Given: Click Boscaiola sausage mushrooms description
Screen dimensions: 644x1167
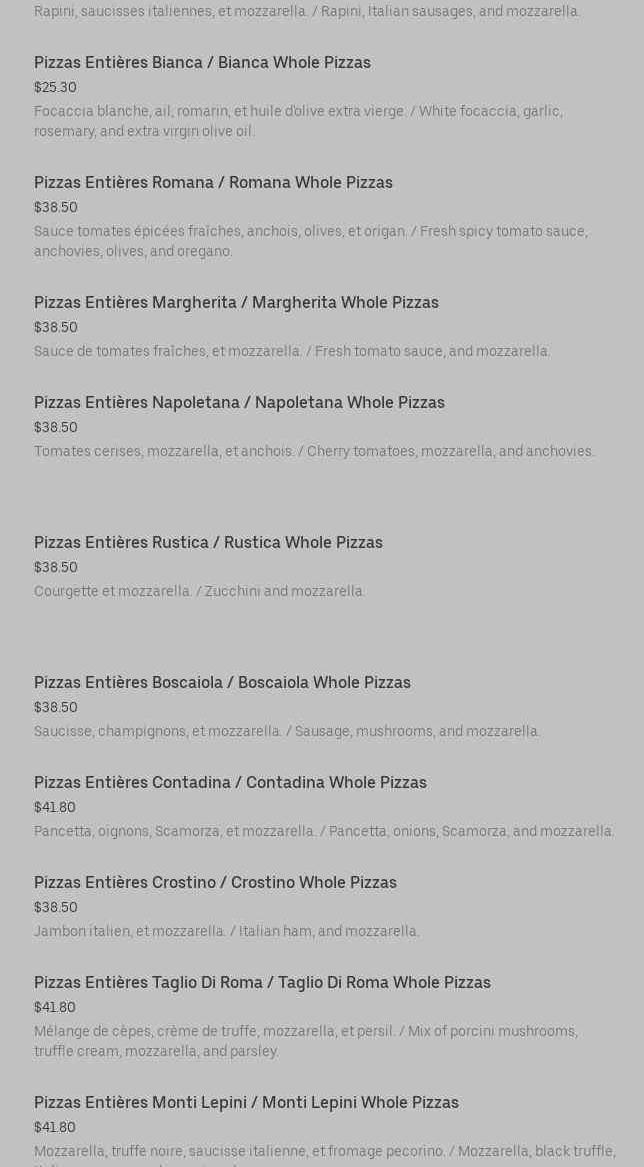Looking at the screenshot, I should 287,731.
